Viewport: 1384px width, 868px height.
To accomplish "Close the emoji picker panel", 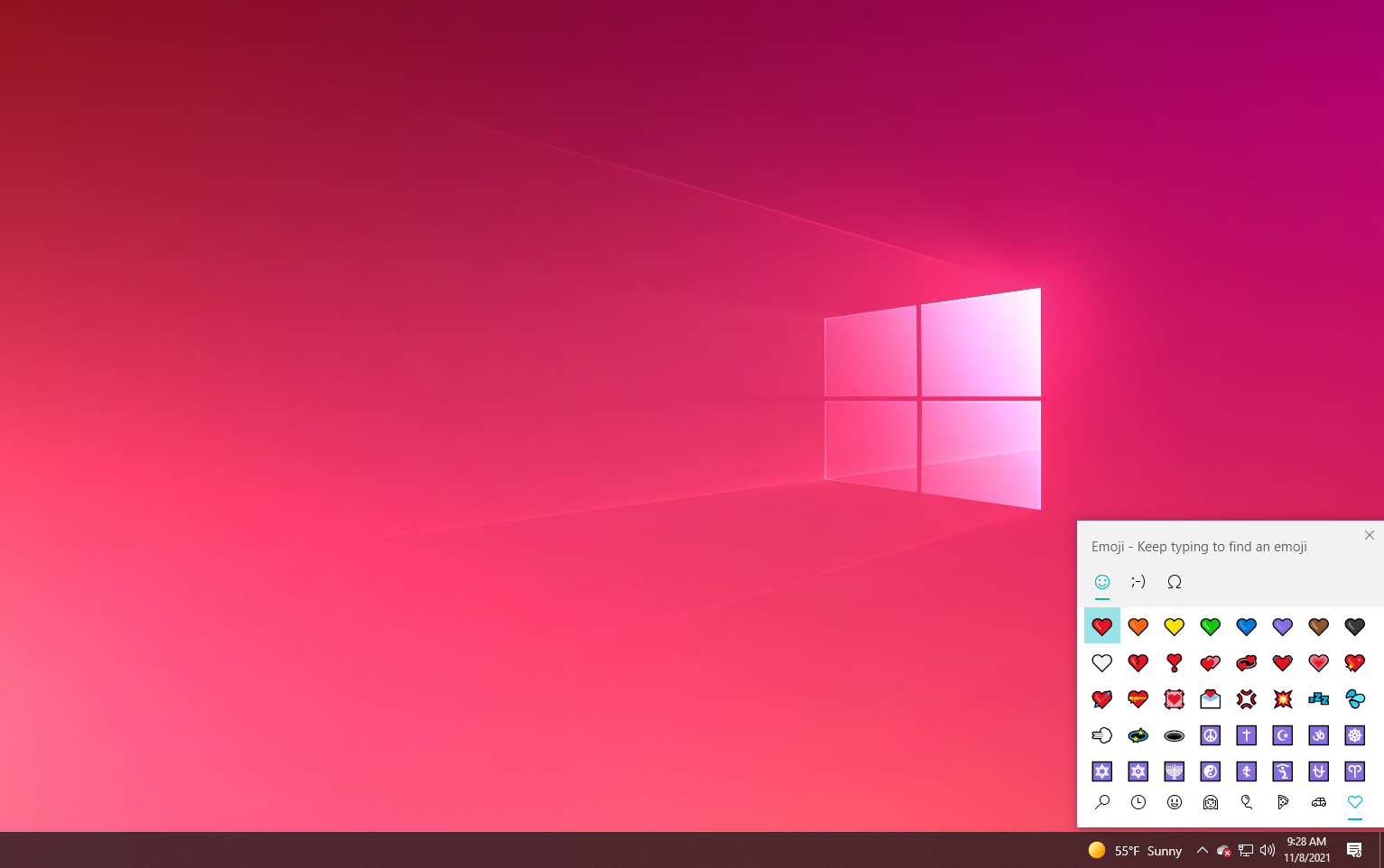I will [1370, 535].
